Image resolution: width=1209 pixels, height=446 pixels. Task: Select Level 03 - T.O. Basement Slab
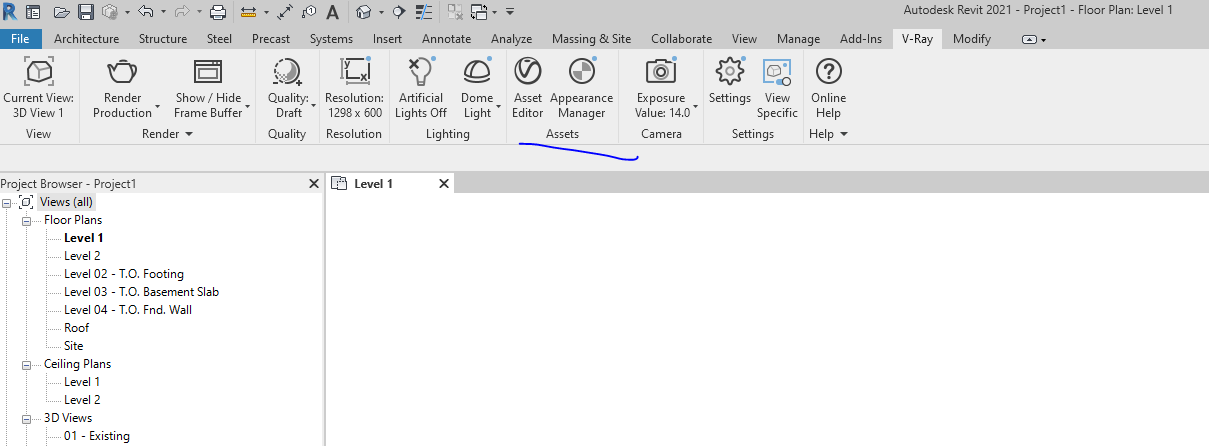point(141,292)
